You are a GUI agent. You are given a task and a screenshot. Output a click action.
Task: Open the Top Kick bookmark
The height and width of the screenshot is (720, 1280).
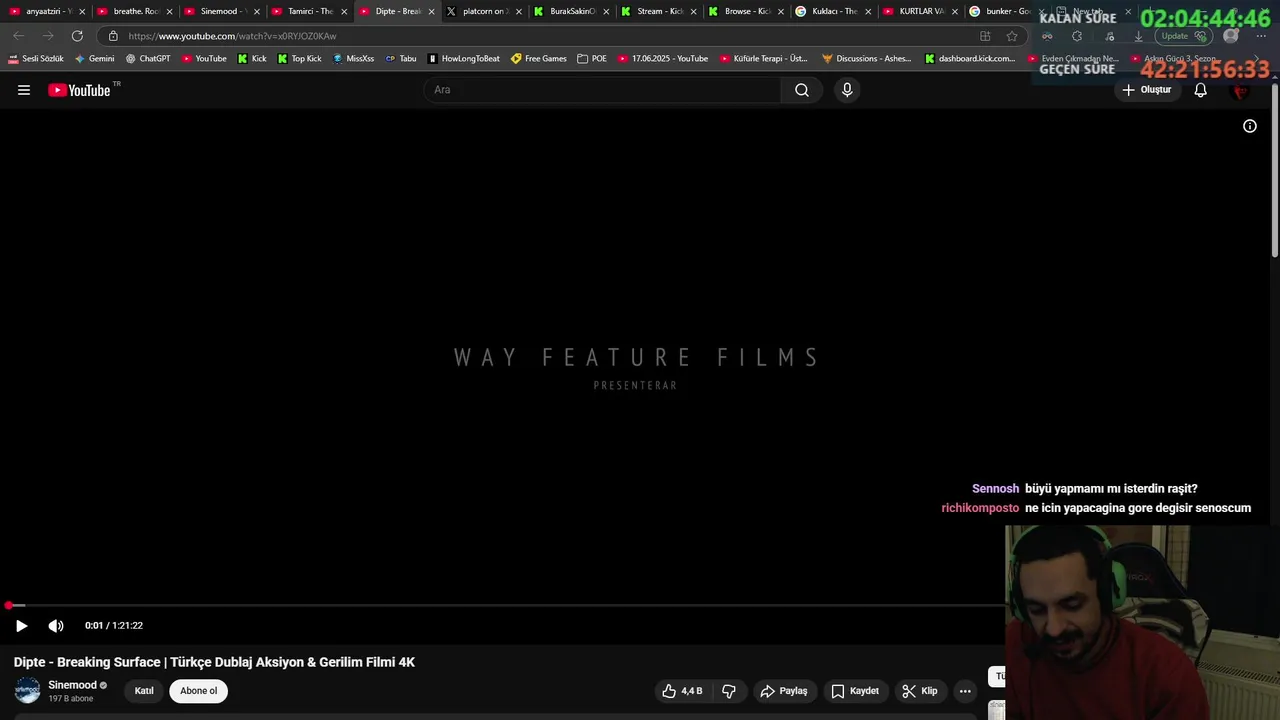(299, 59)
